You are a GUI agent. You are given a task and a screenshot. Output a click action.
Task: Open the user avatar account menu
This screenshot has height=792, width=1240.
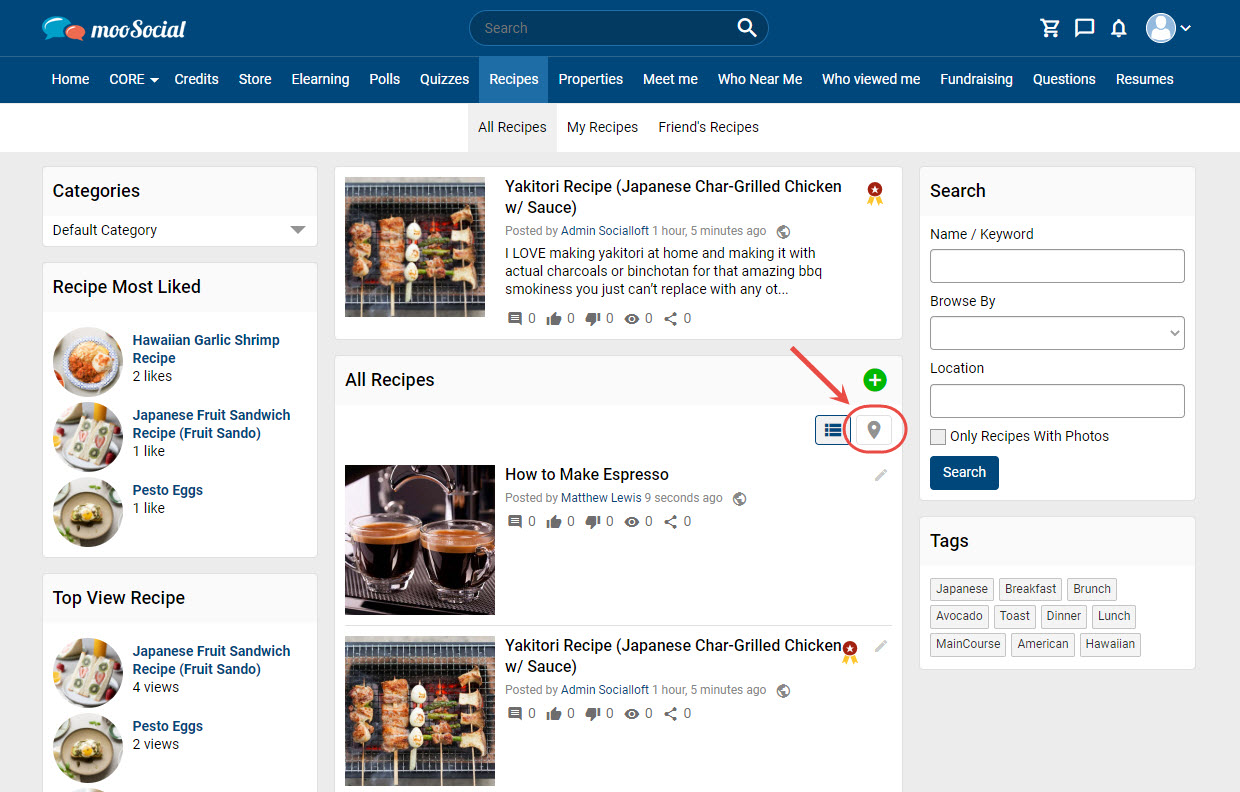point(1168,28)
